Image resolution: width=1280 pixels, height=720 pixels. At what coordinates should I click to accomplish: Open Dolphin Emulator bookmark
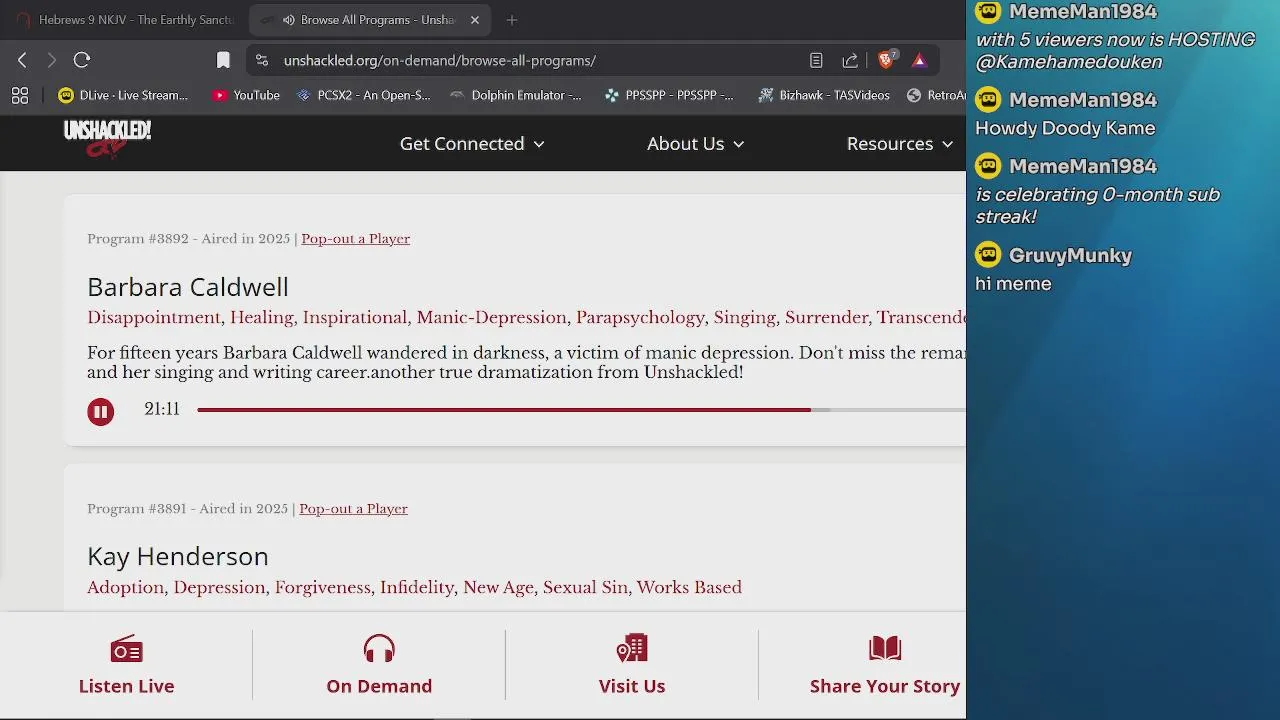516,95
